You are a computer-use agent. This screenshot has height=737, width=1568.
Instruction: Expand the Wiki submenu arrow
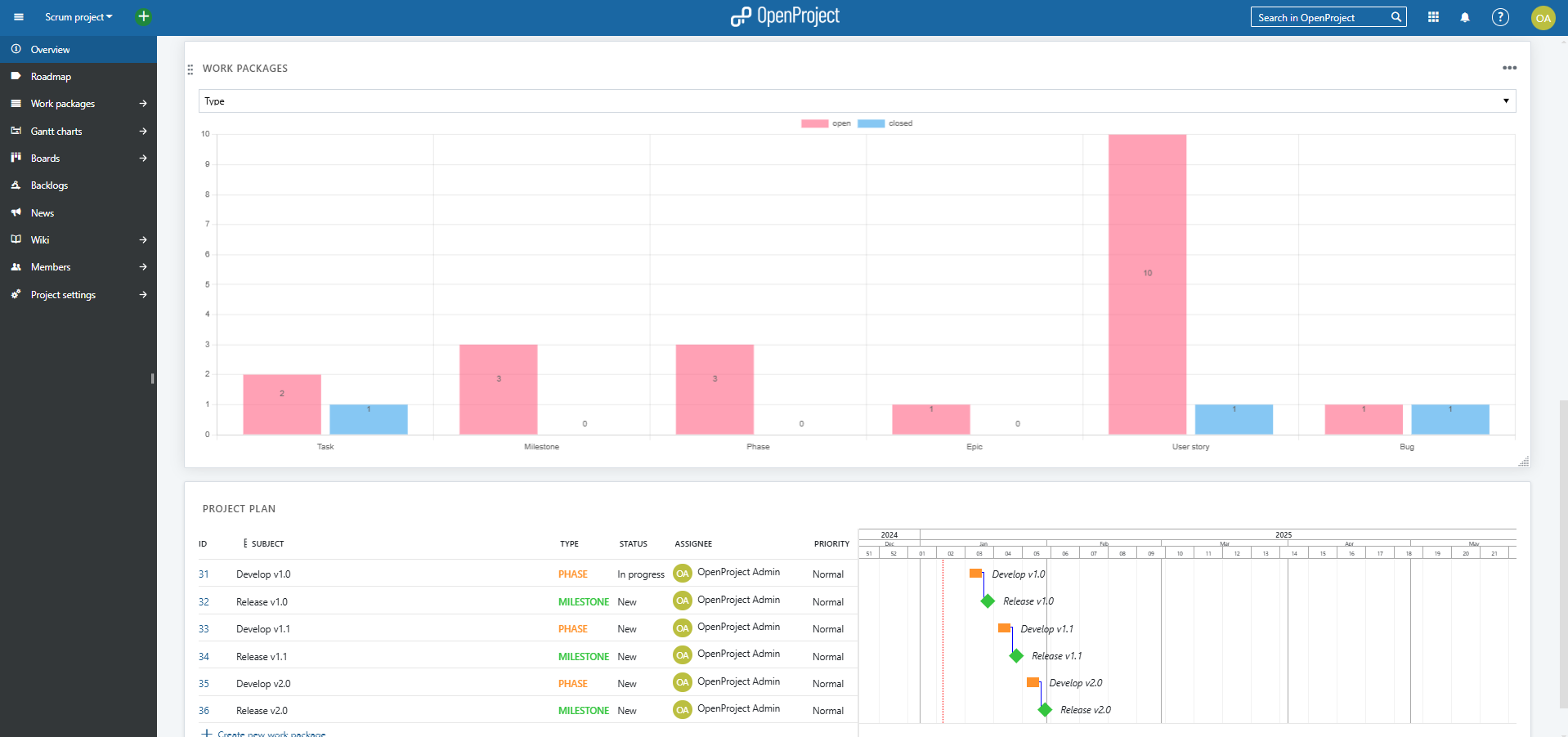click(142, 239)
